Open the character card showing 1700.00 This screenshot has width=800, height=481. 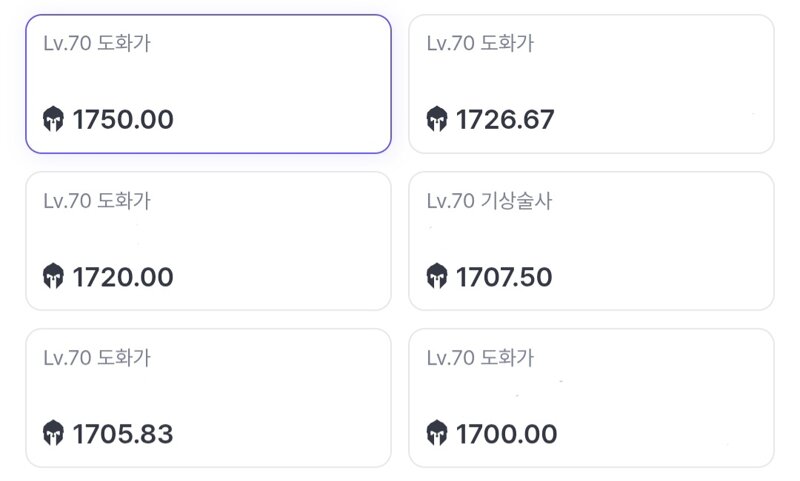pyautogui.click(x=591, y=398)
